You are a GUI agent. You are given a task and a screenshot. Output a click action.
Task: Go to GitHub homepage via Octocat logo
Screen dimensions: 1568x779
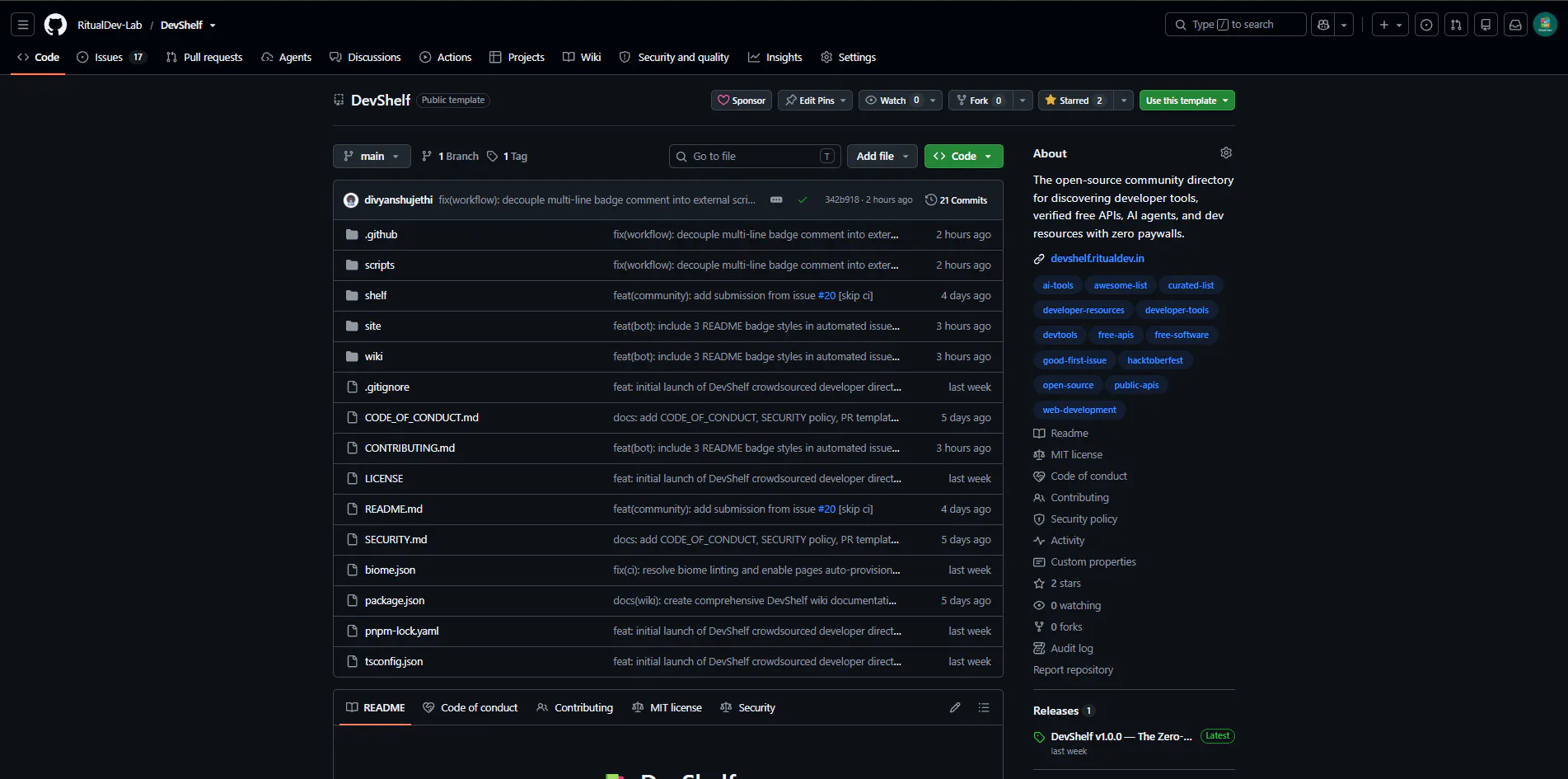pyautogui.click(x=55, y=25)
